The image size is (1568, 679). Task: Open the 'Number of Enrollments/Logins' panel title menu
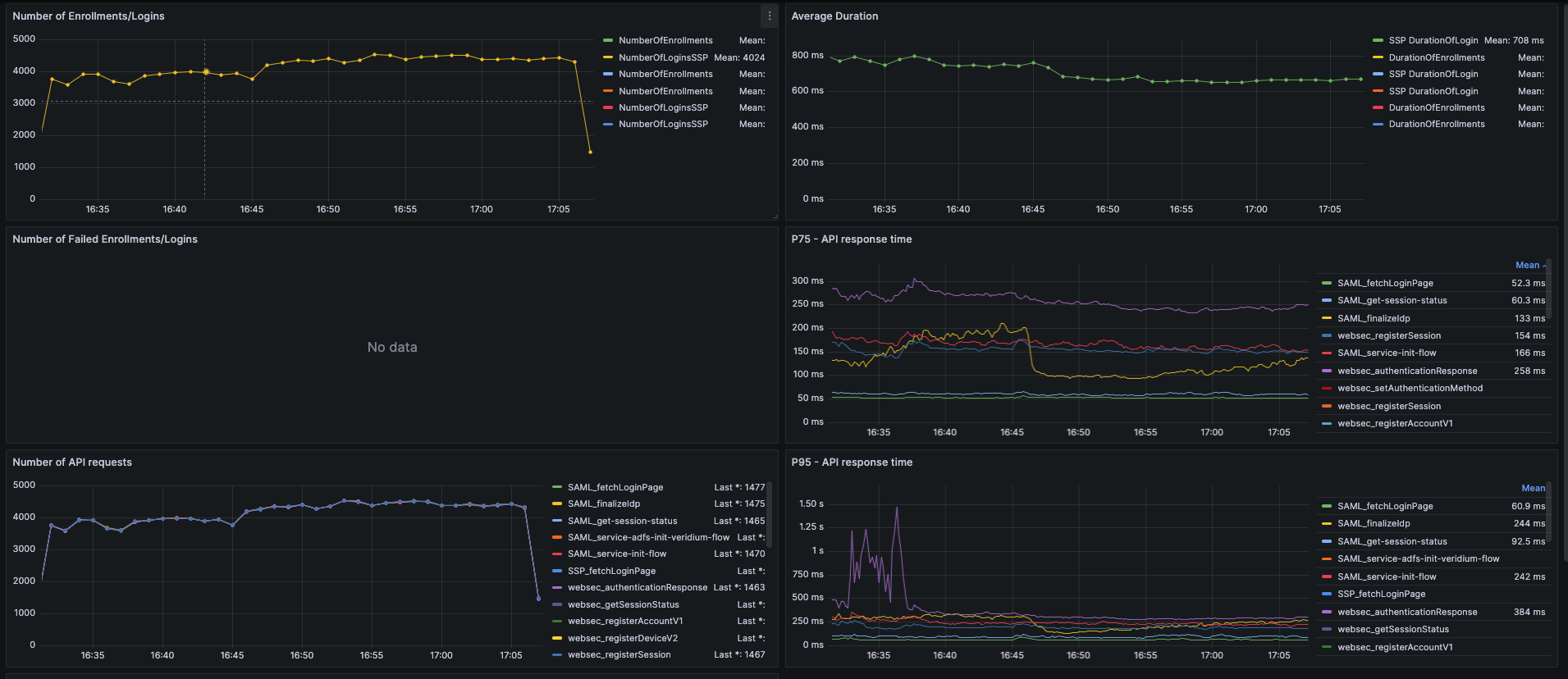tap(89, 16)
